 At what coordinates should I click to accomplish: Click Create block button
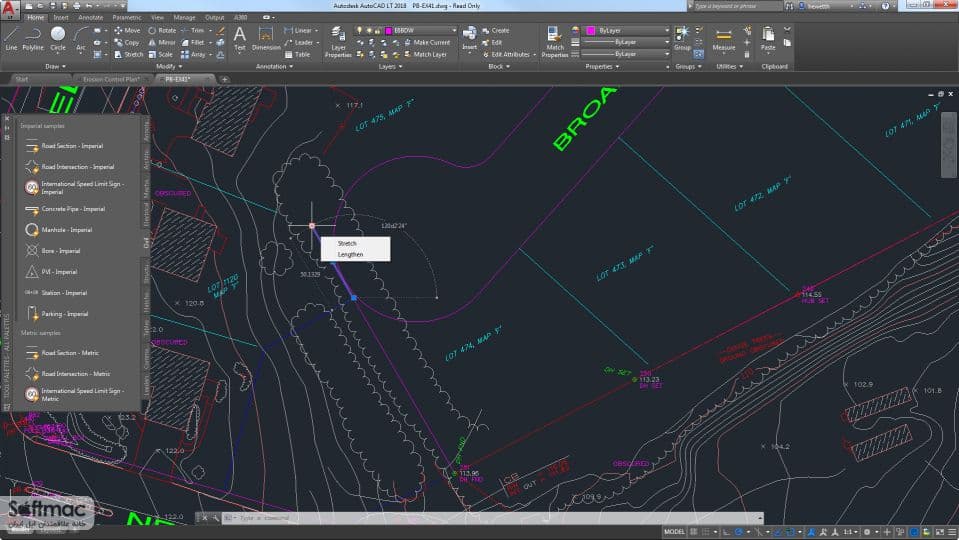496,30
